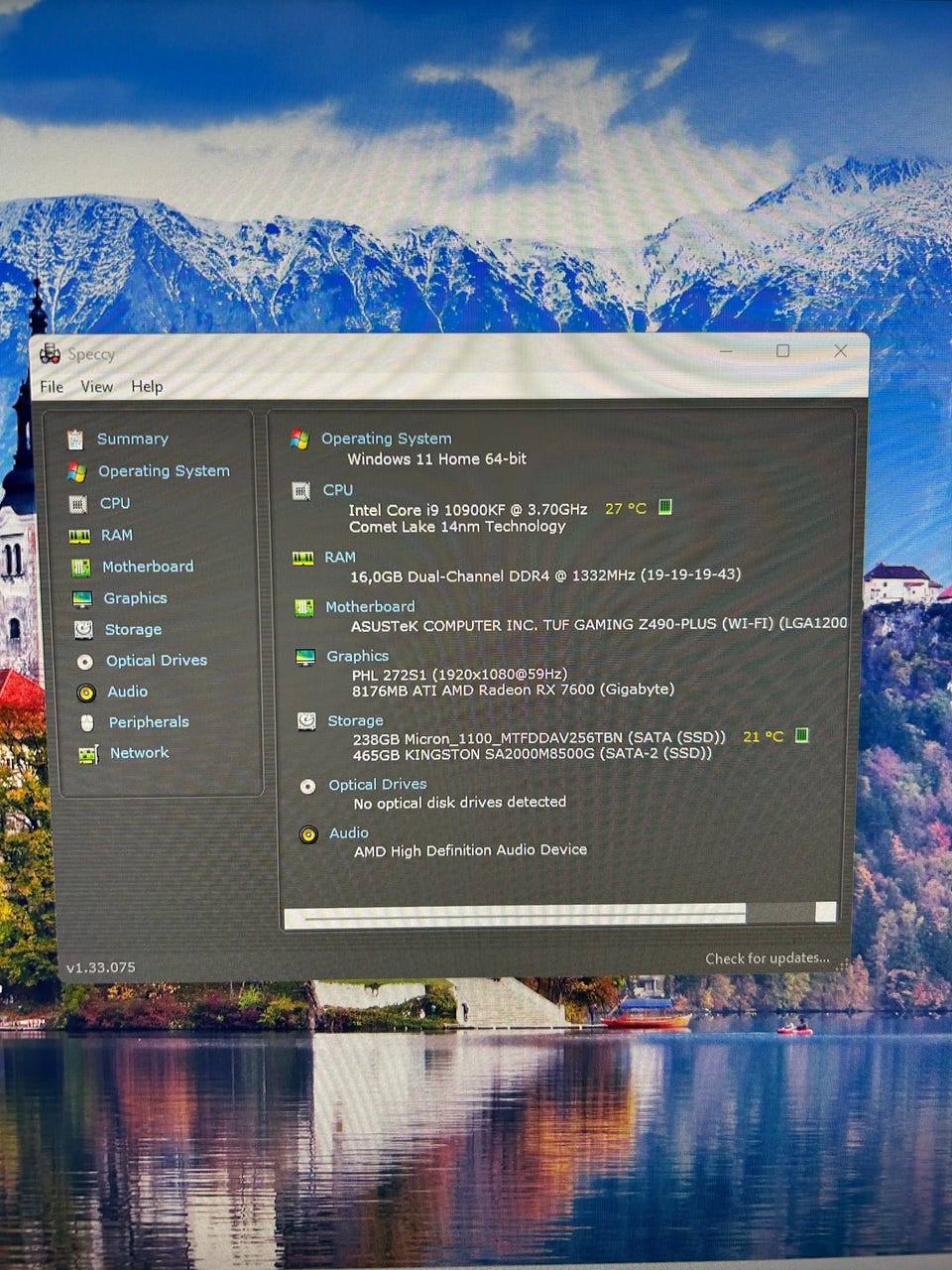Click the 465GB KINGSTON SSD entry
This screenshot has width=952, height=1270.
click(533, 754)
